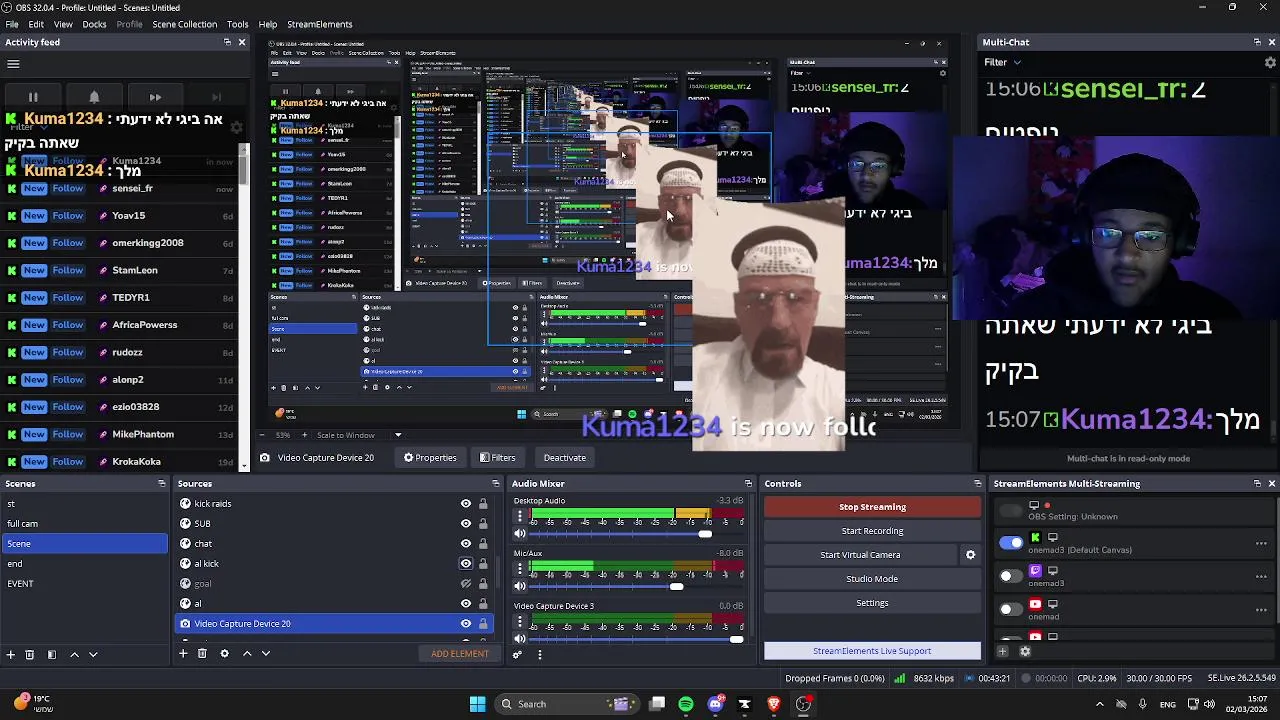The height and width of the screenshot is (720, 1280).
Task: Open the Activity feed hamburger menu
Action: coord(13,64)
